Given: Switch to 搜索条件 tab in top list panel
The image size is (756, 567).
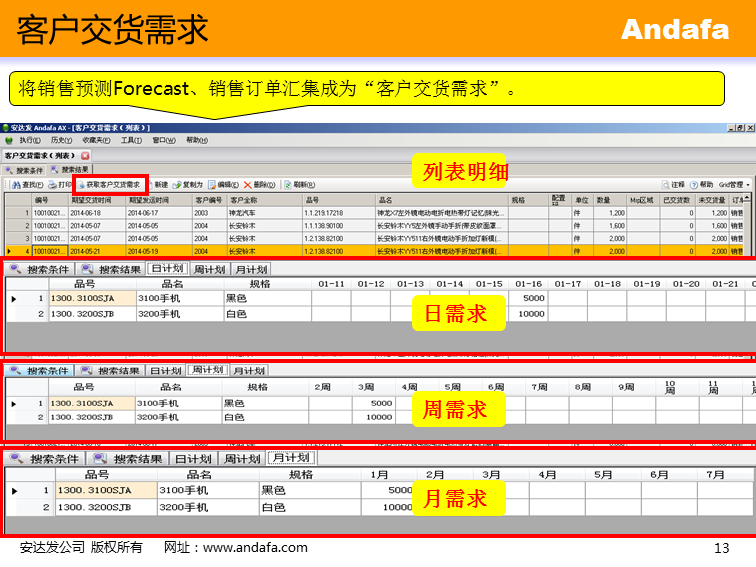Looking at the screenshot, I should [24, 170].
